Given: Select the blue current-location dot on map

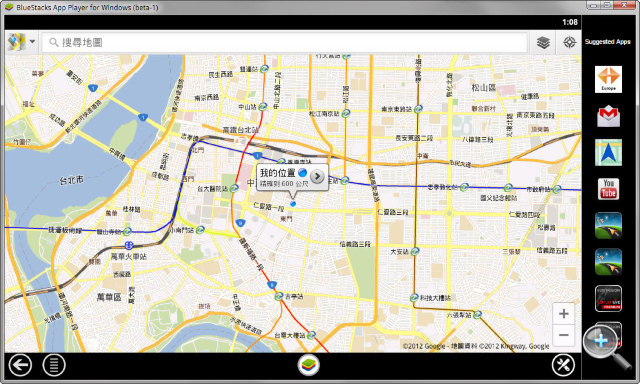Looking at the screenshot, I should pos(293,204).
